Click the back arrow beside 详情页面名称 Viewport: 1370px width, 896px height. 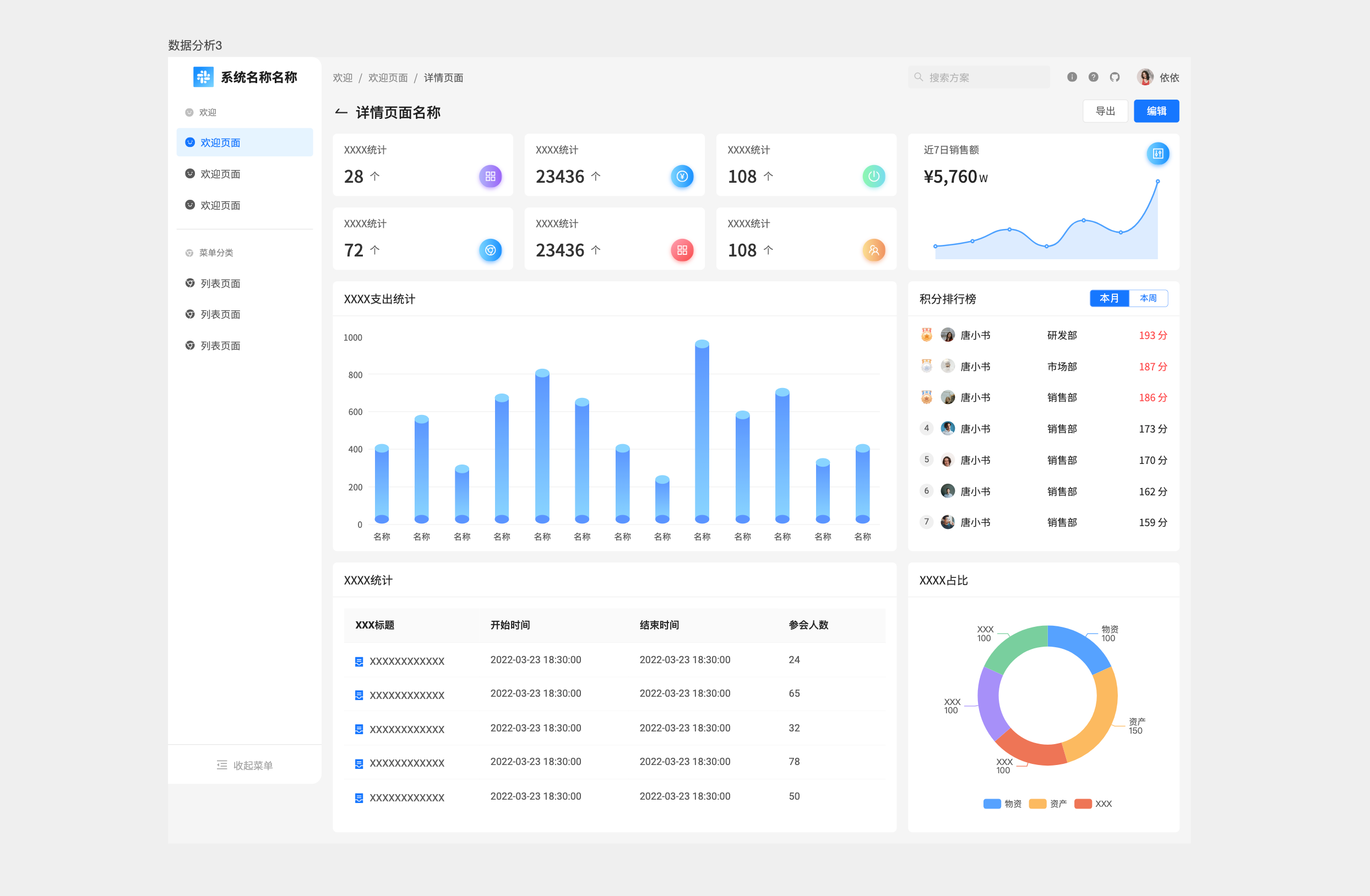[341, 112]
